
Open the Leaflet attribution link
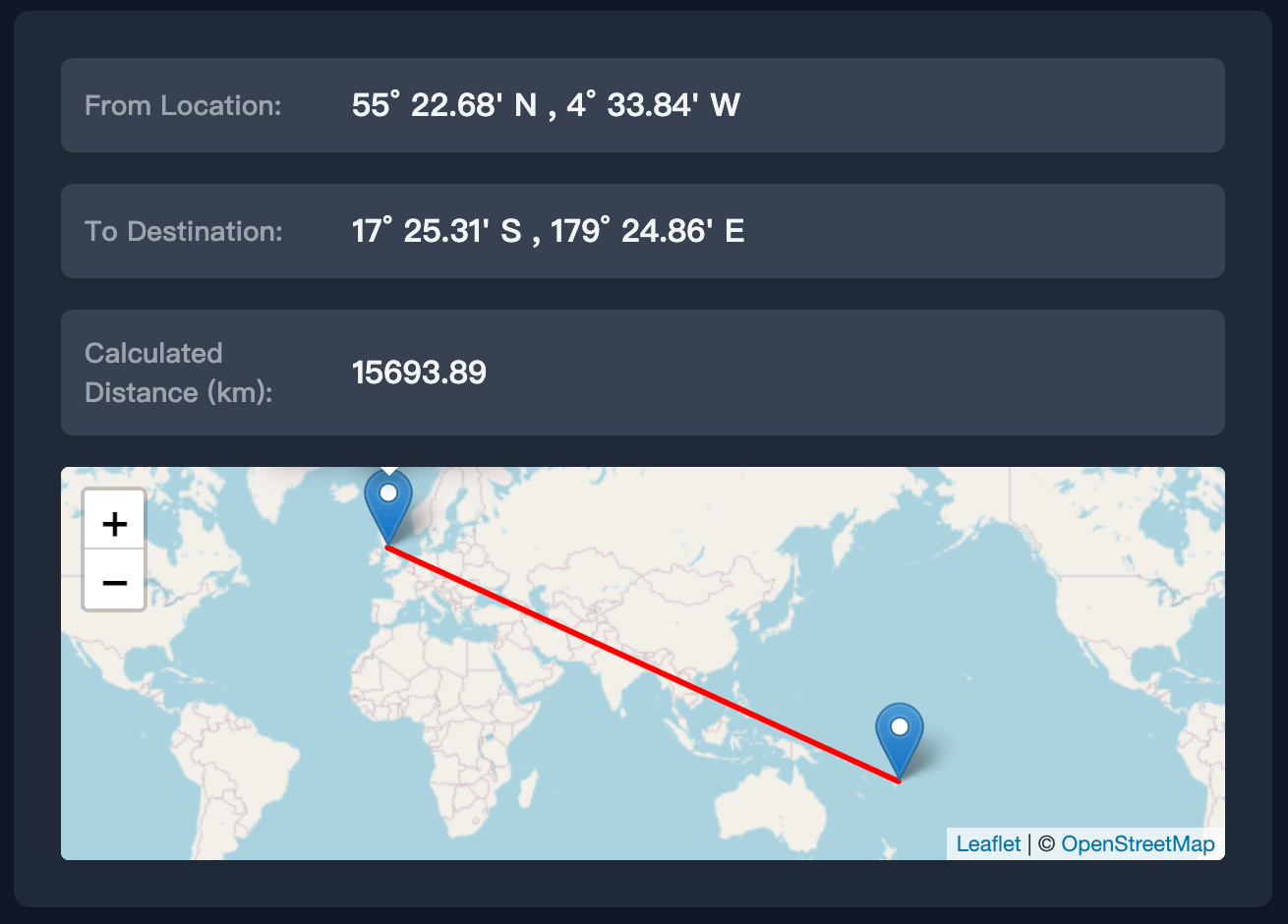tap(988, 843)
